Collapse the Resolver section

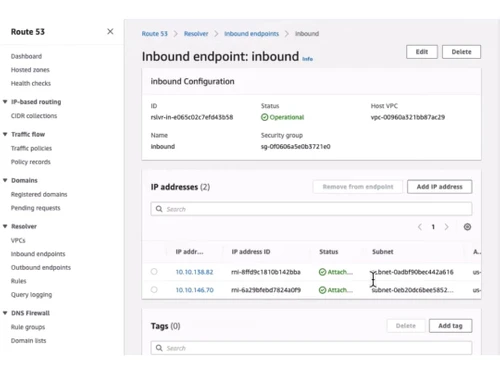(5, 226)
